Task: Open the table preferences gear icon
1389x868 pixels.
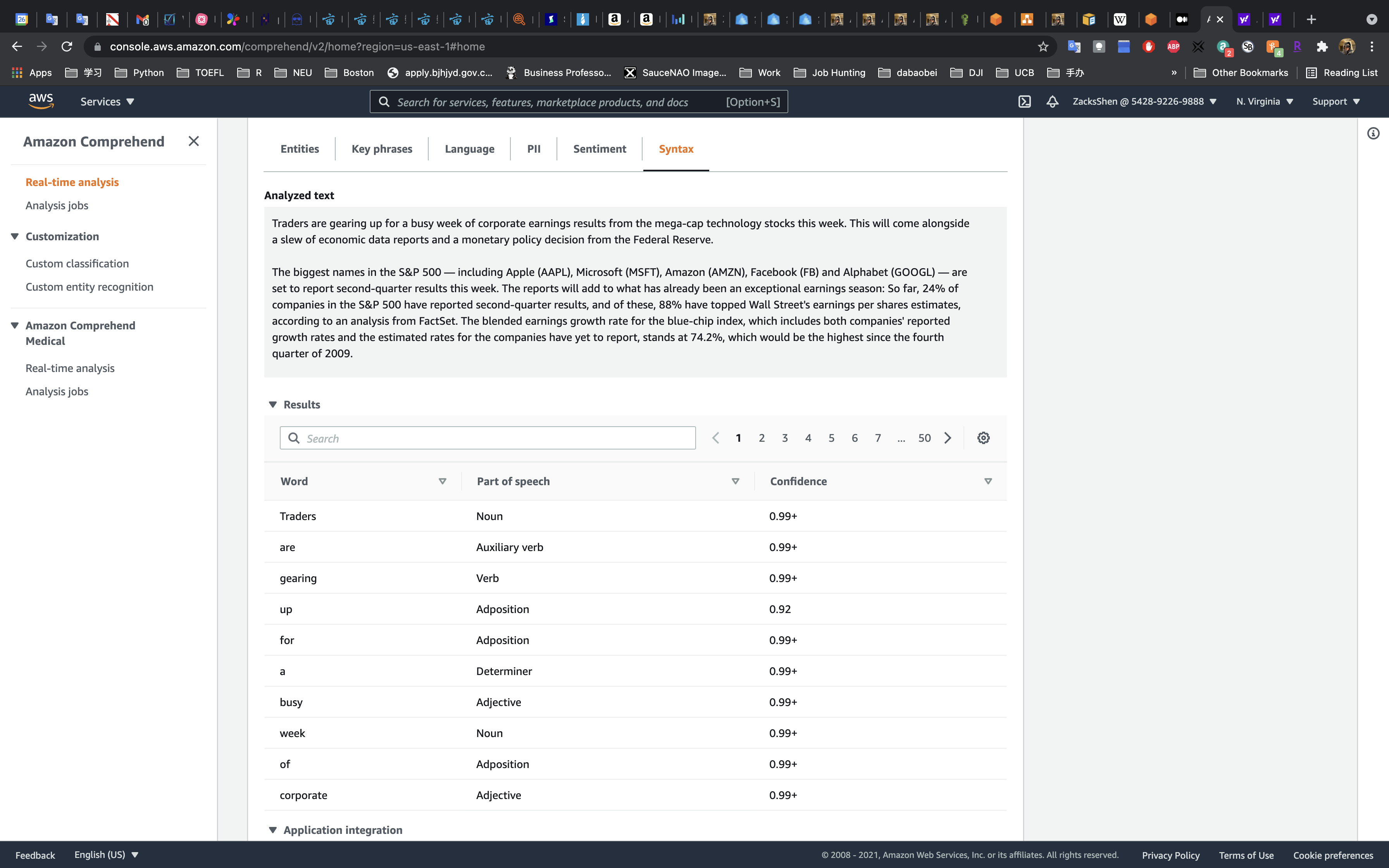Action: click(983, 438)
